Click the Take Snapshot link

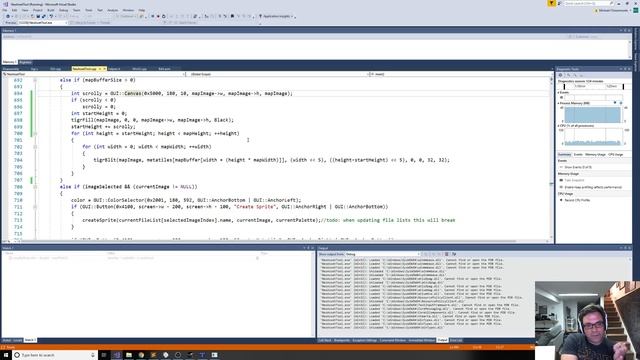pyautogui.click(x=574, y=180)
